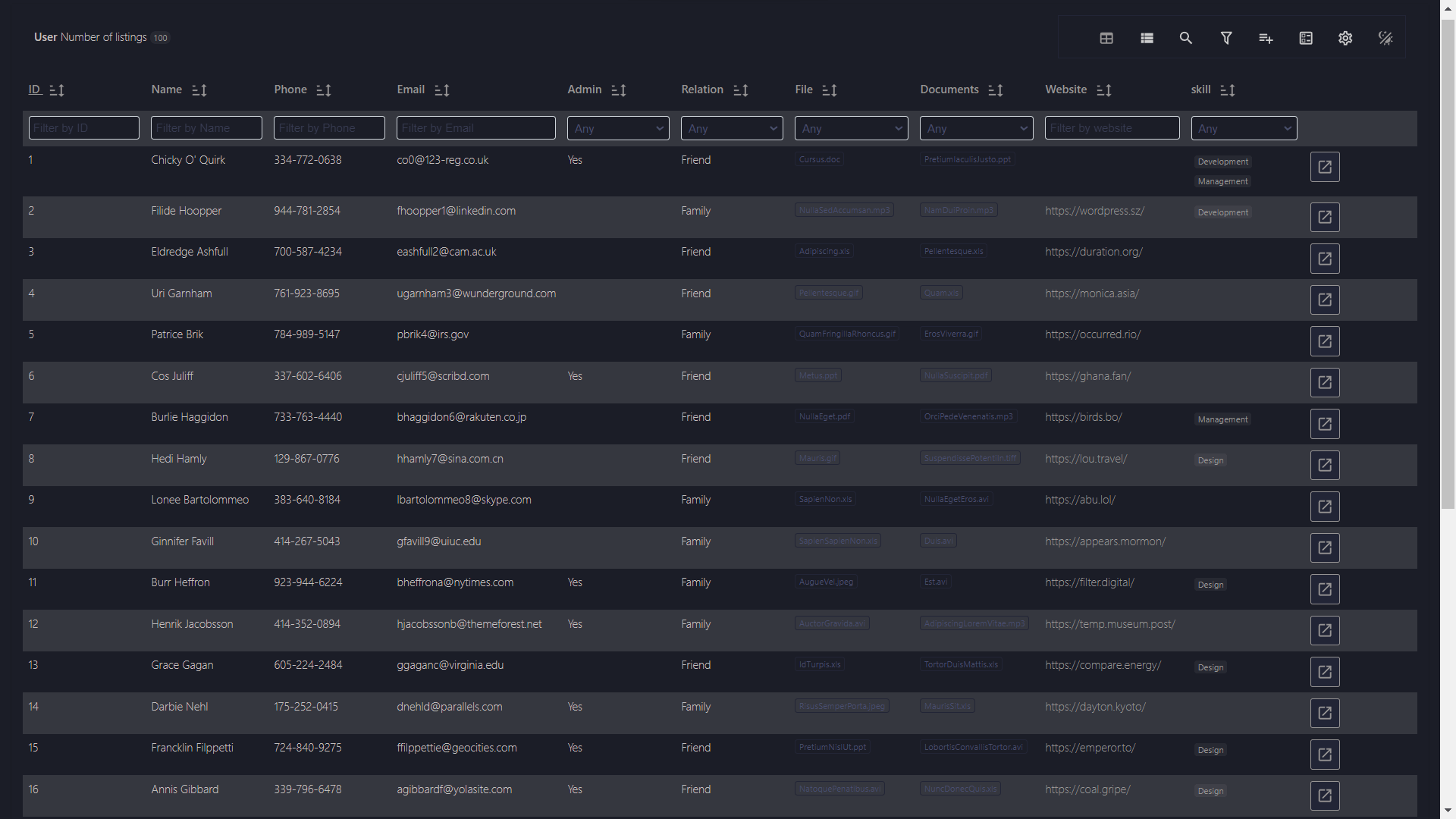Switch to table grid view icon
1456x819 pixels.
[x=1106, y=38]
